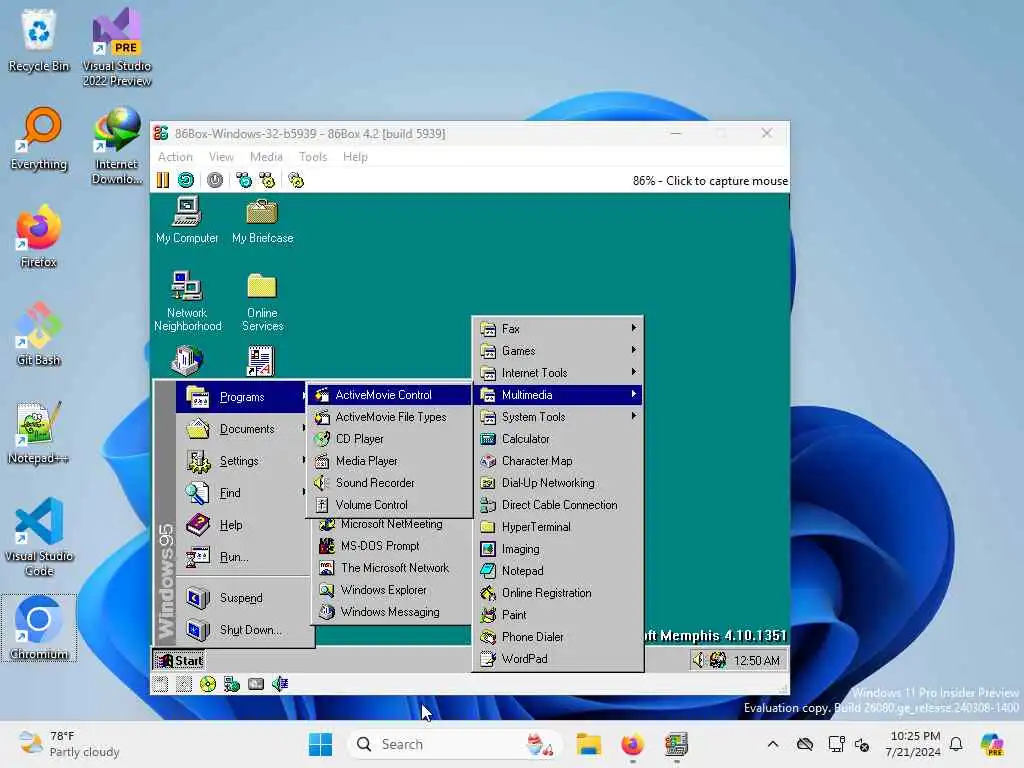Viewport: 1024px width, 768px height.
Task: Open Online Registration
Action: tap(558, 592)
